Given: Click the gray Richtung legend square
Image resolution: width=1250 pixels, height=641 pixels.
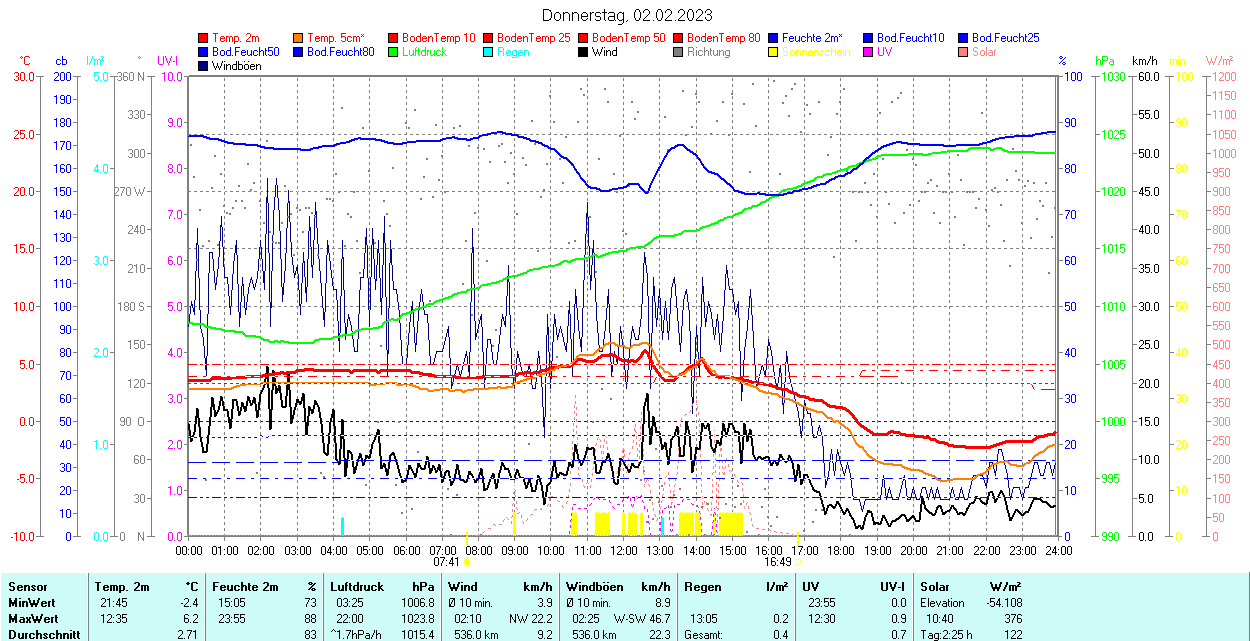Looking at the screenshot, I should (679, 52).
